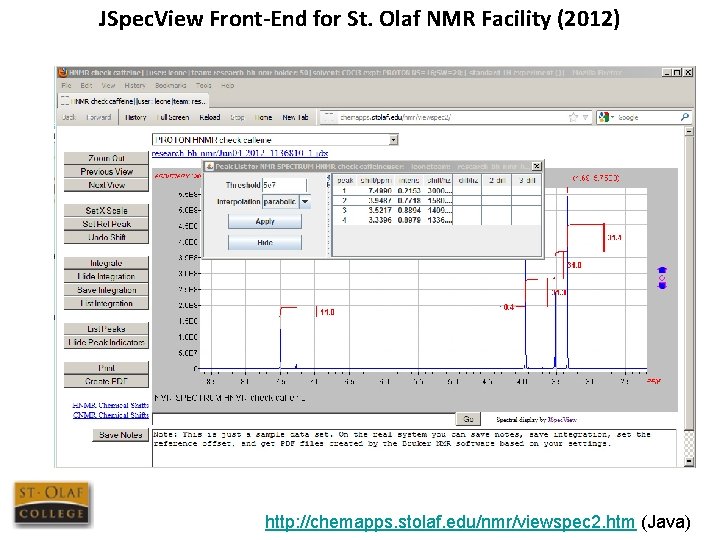Click the Stop toolbar button
The image size is (720, 540).
[237, 118]
